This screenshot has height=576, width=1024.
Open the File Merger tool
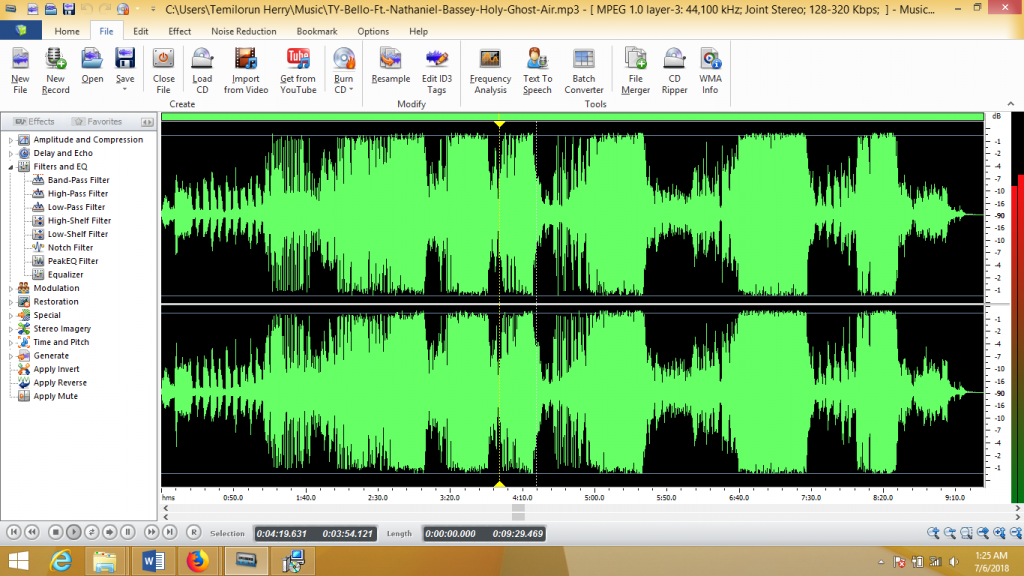click(634, 70)
